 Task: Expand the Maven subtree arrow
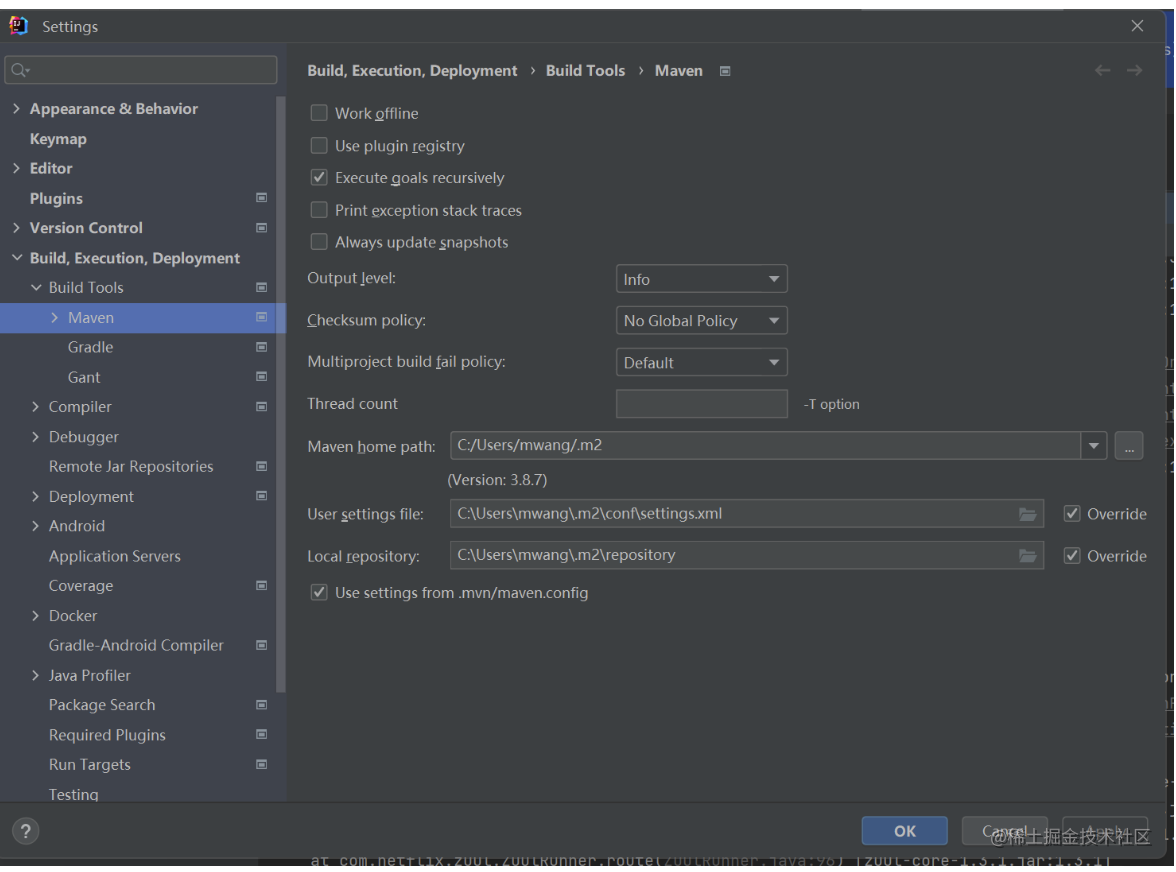pyautogui.click(x=55, y=318)
